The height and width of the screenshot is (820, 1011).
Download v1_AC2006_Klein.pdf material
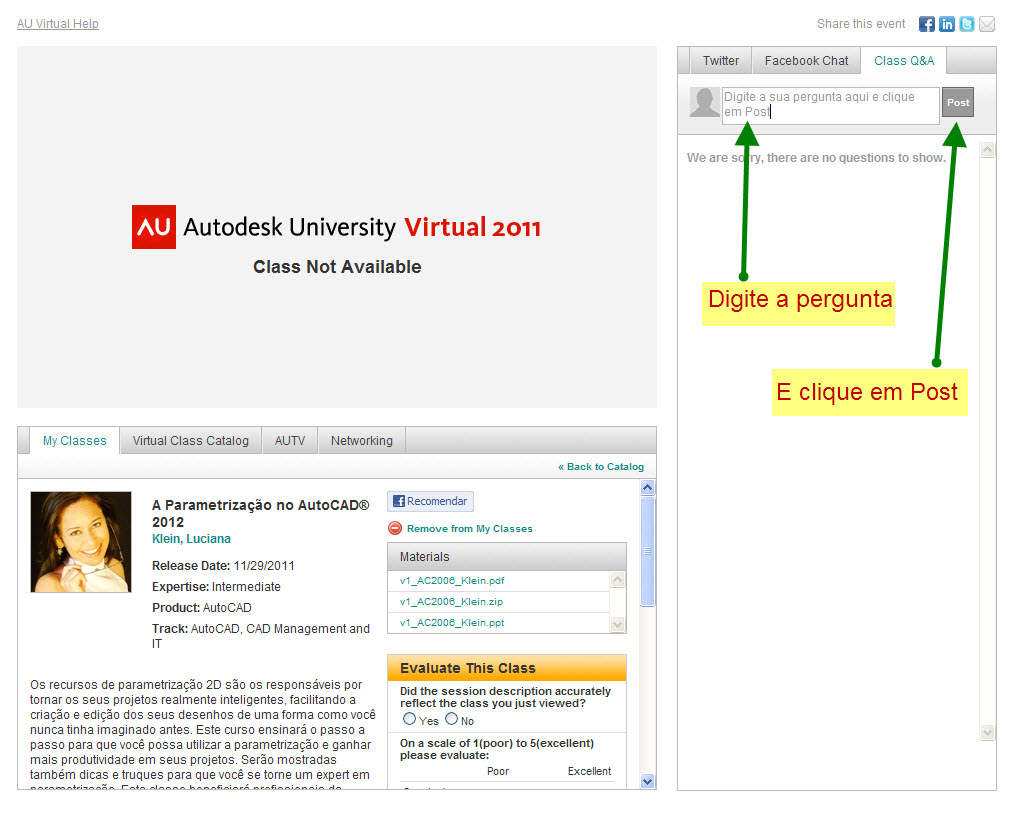click(452, 580)
